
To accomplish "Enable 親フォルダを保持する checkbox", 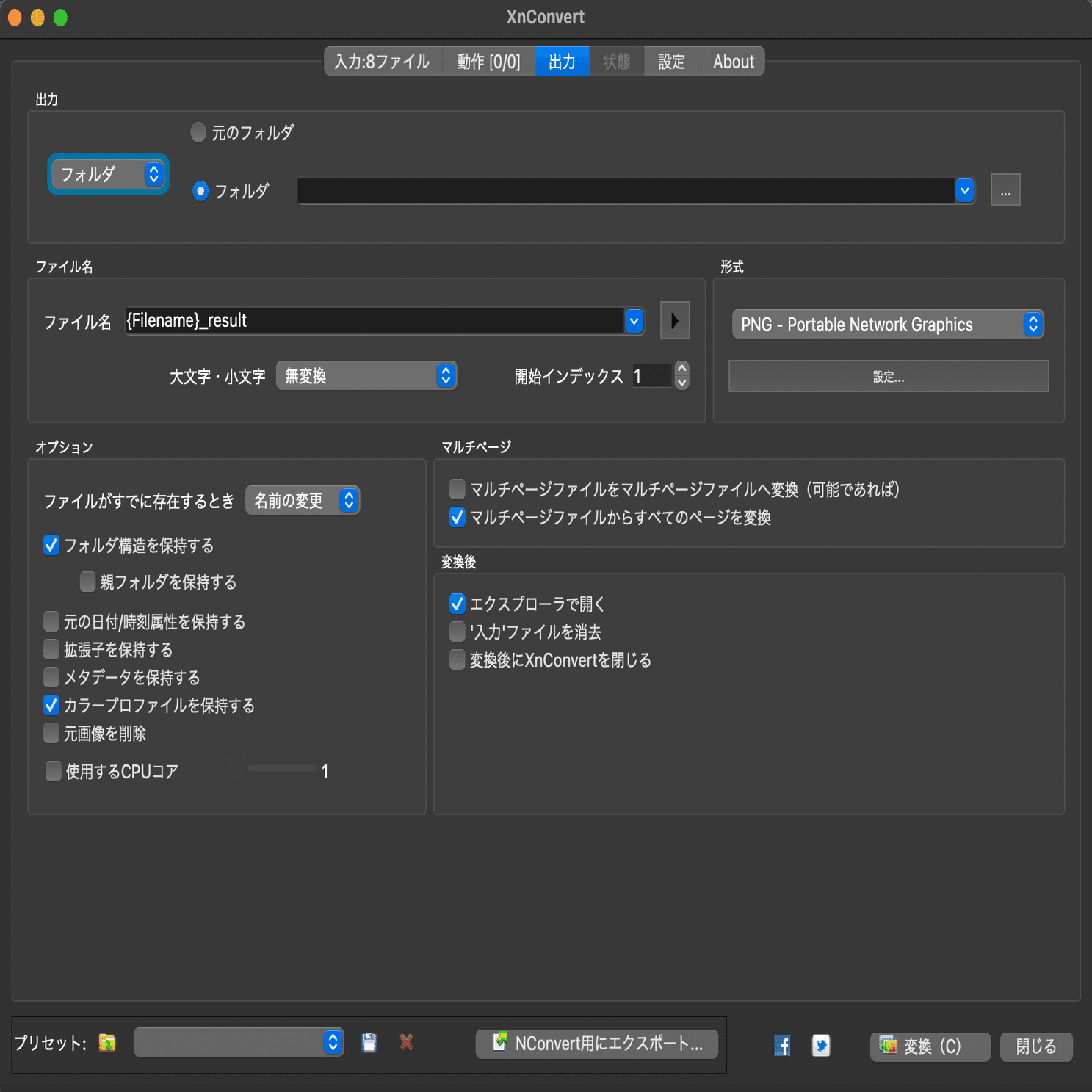I will click(87, 582).
